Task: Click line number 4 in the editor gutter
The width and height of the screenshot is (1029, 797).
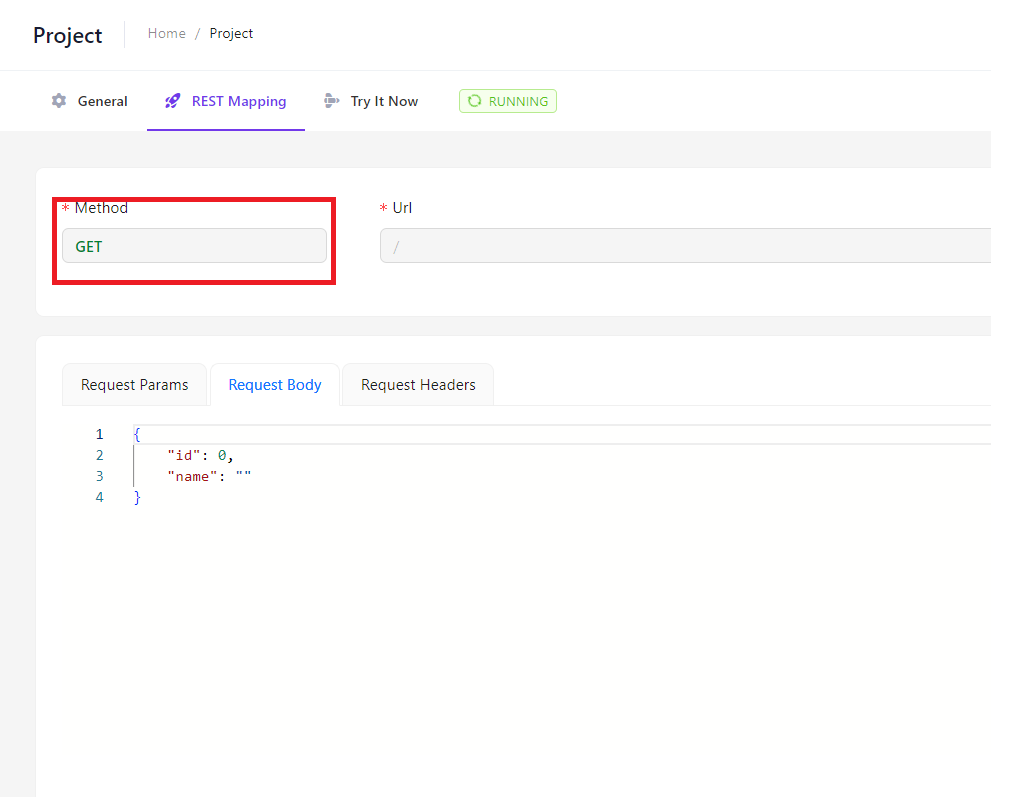Action: (x=100, y=498)
